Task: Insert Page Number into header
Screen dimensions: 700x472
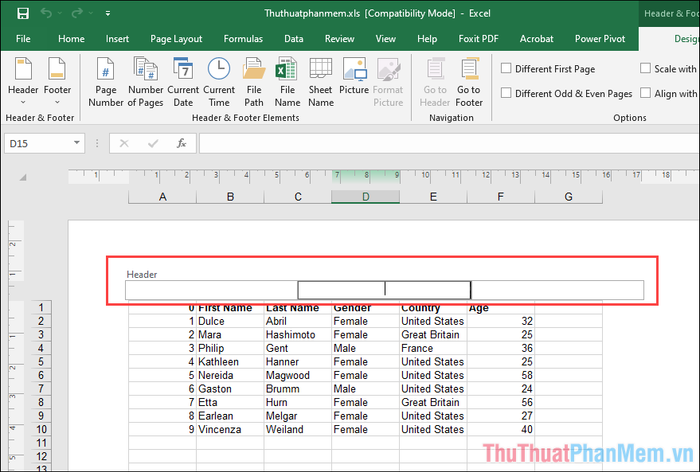Action: [106, 81]
